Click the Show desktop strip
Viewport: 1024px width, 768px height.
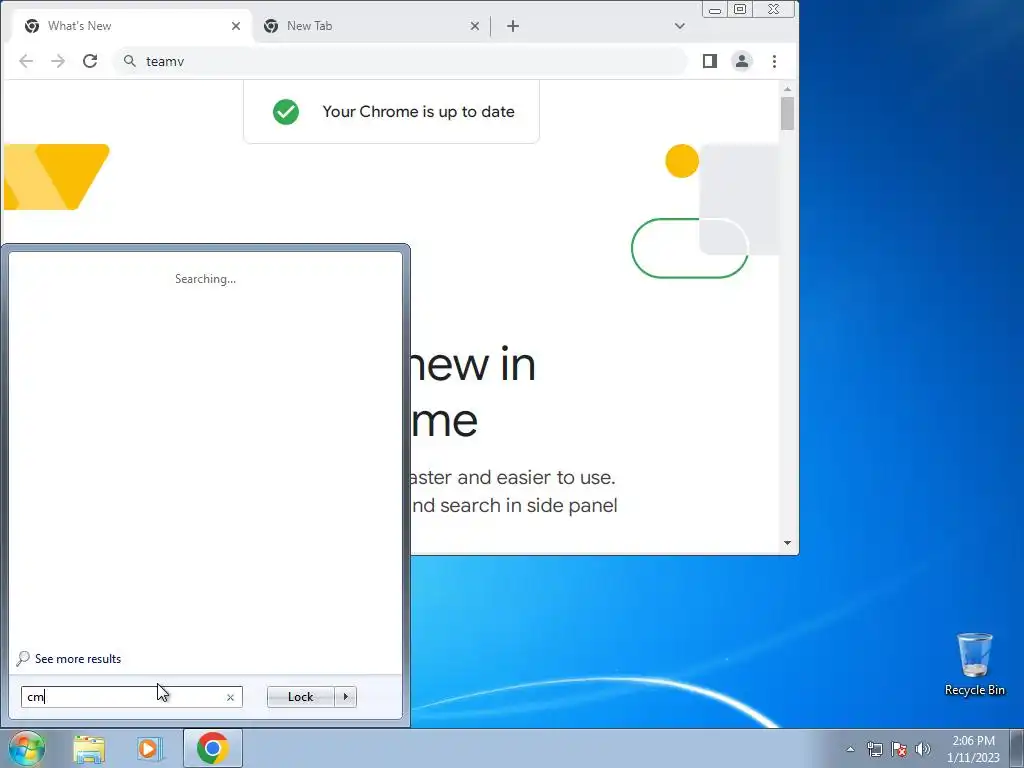(x=1017, y=749)
